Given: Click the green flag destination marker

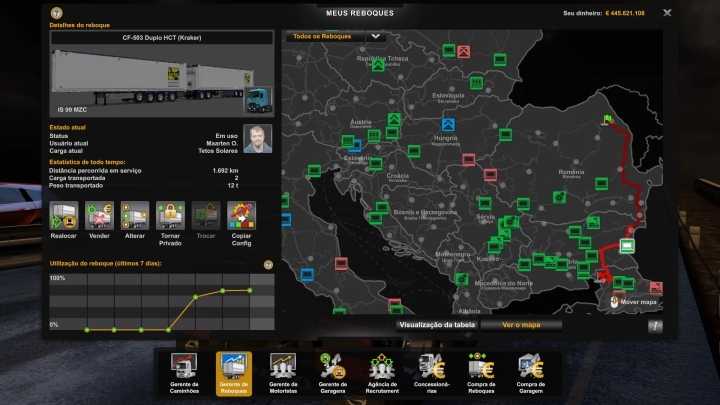Looking at the screenshot, I should 608,120.
